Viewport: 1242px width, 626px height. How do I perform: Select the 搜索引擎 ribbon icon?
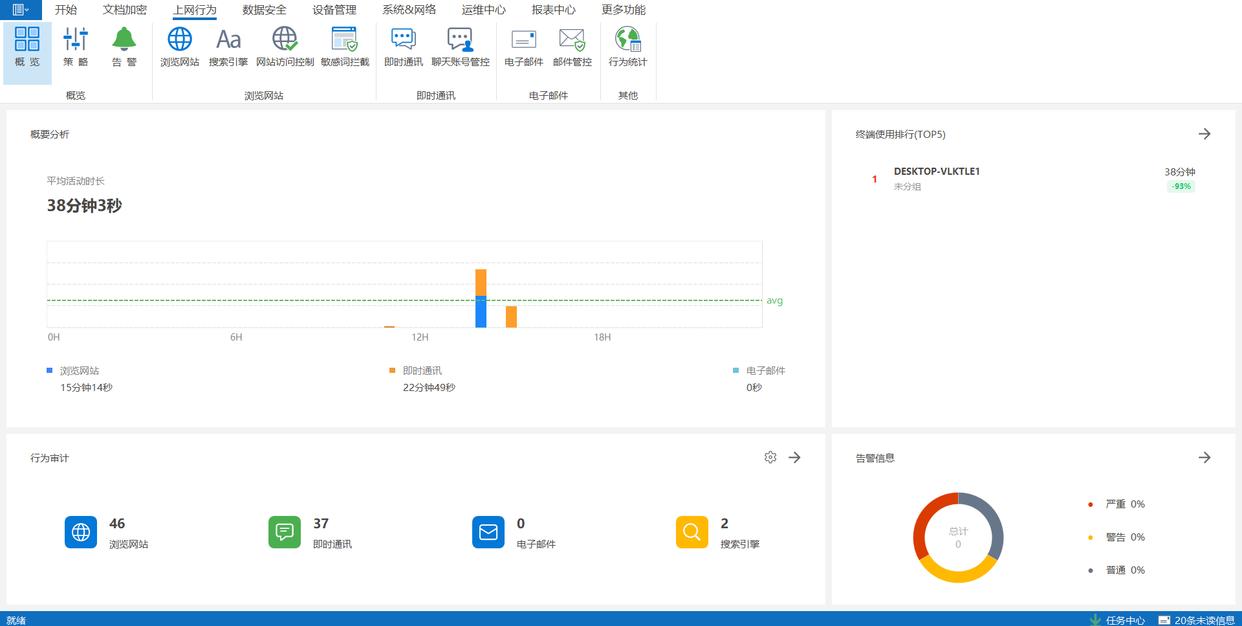coord(228,47)
